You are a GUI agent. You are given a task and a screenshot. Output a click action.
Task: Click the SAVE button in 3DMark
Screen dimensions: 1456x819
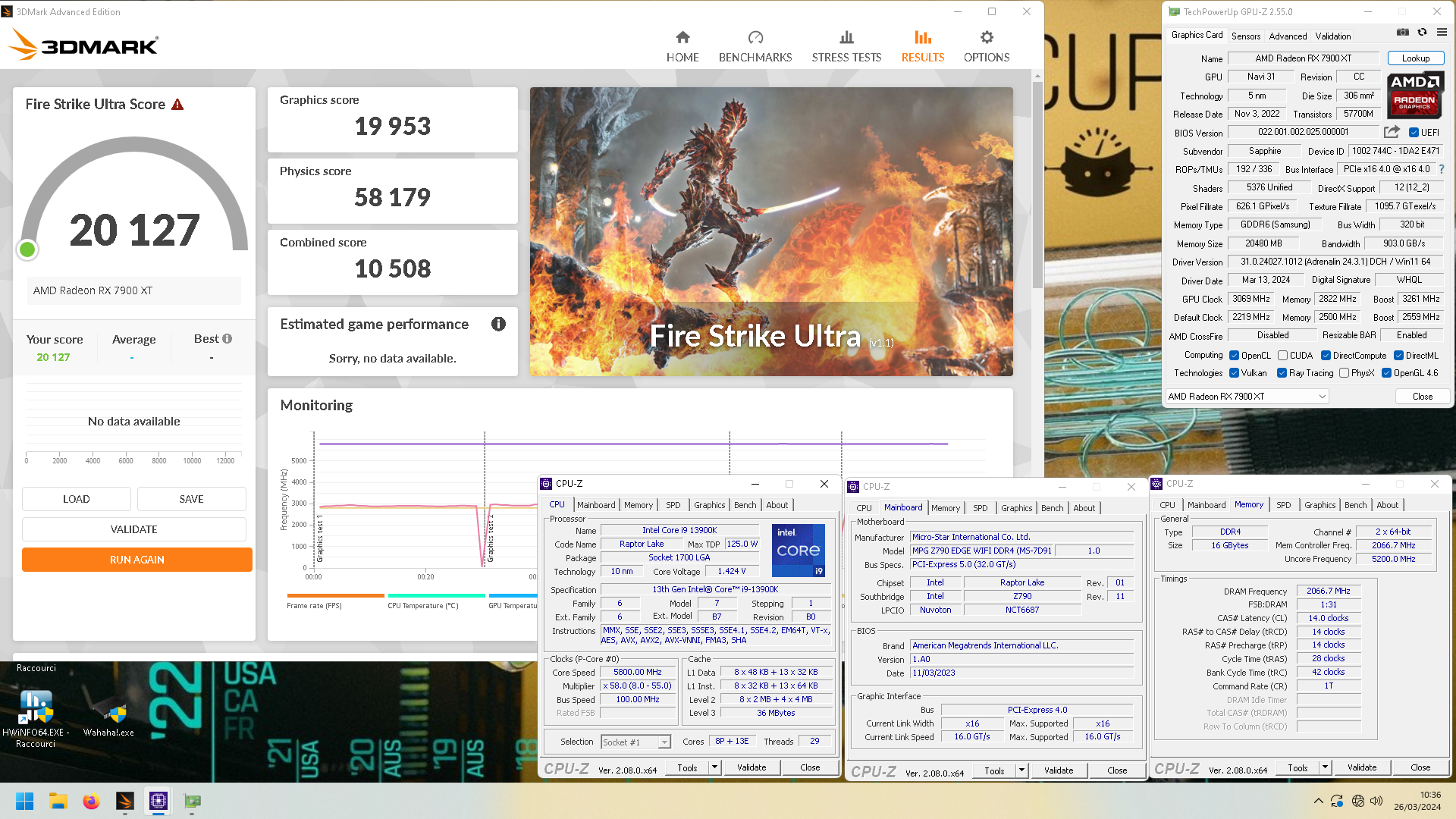(x=192, y=499)
